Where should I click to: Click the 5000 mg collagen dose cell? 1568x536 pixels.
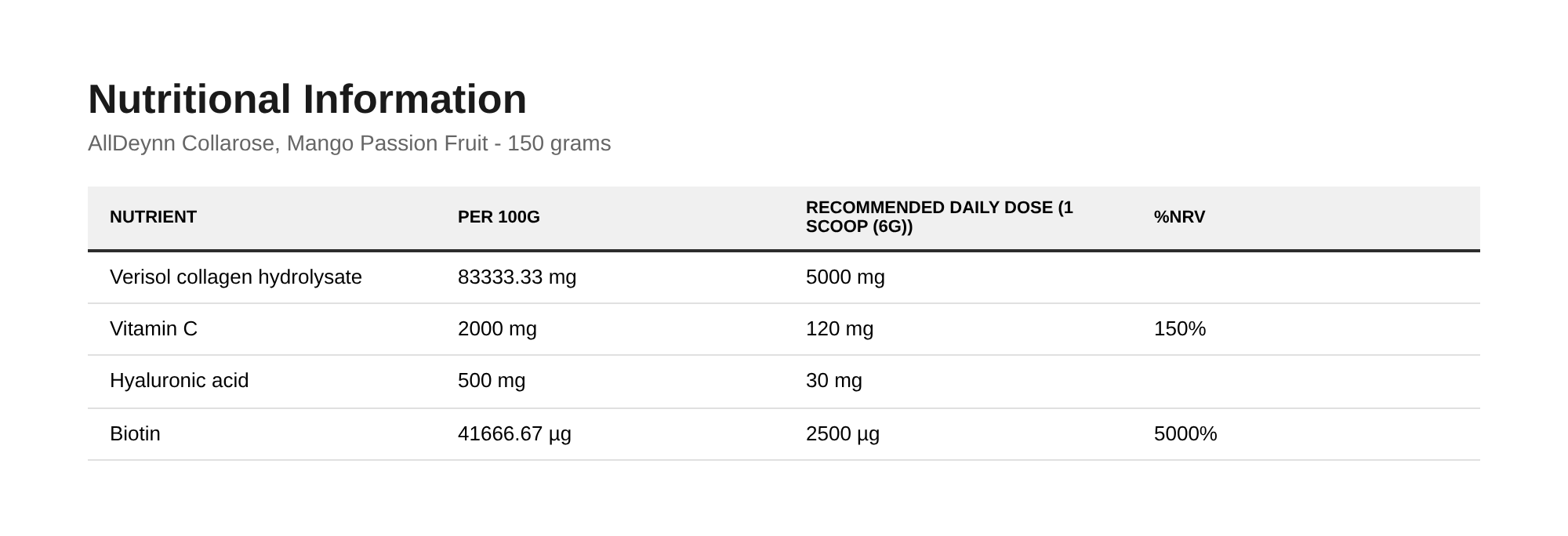[x=845, y=277]
